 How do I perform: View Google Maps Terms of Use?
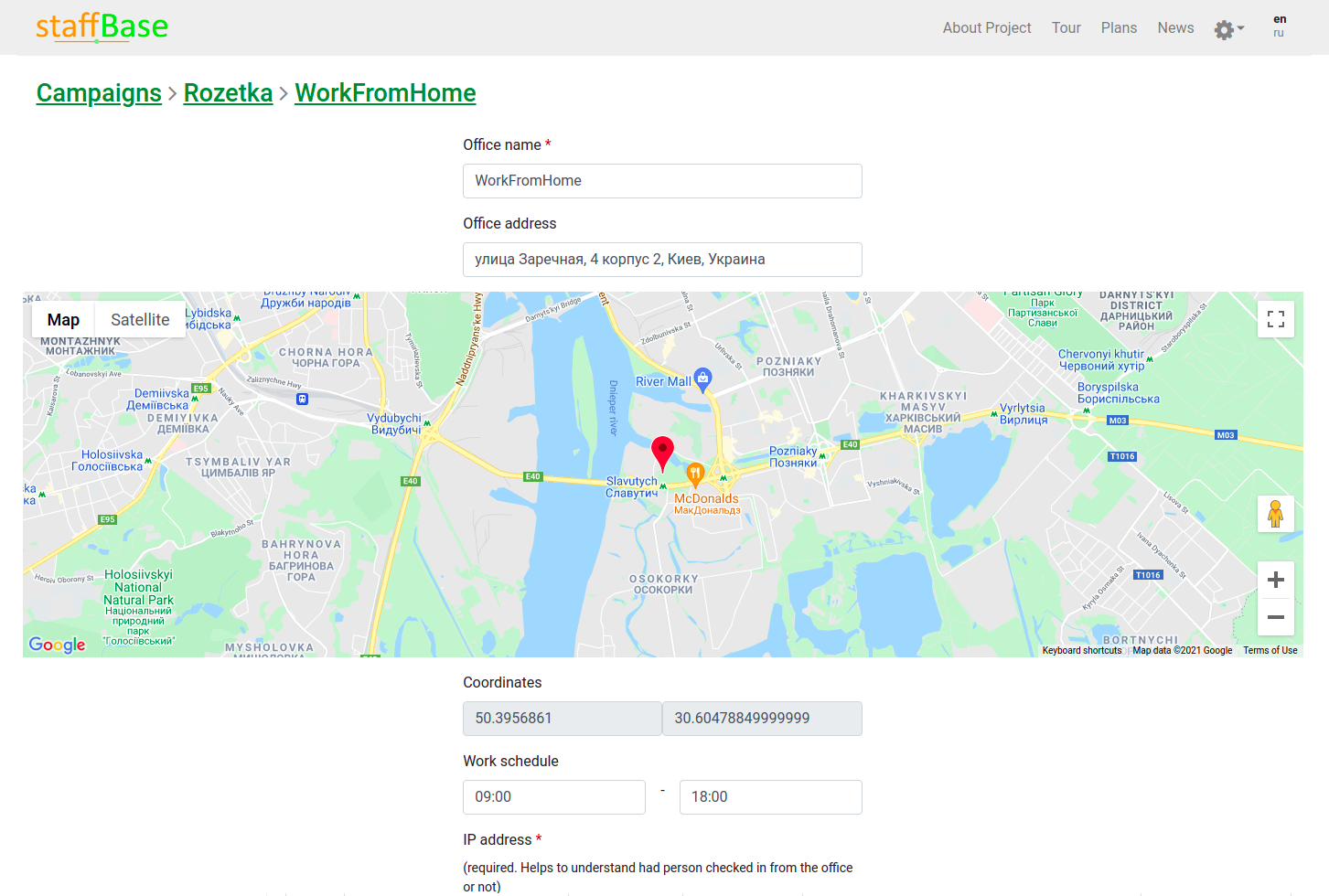1270,650
